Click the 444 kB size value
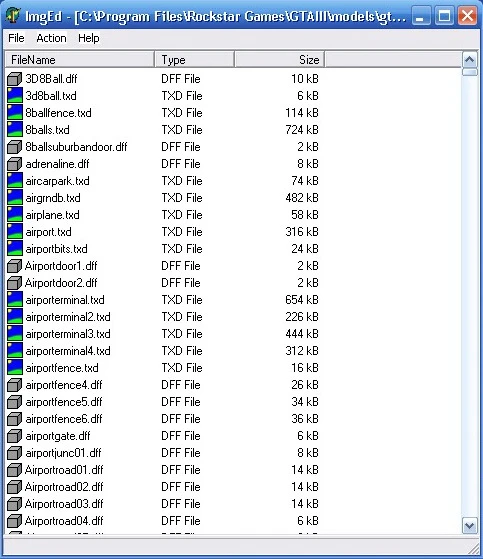 (302, 334)
